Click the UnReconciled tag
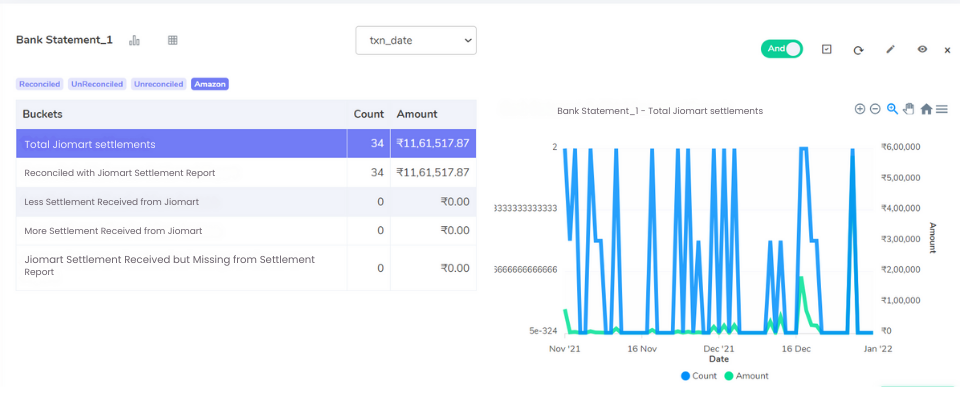This screenshot has height=397, width=960. (97, 84)
